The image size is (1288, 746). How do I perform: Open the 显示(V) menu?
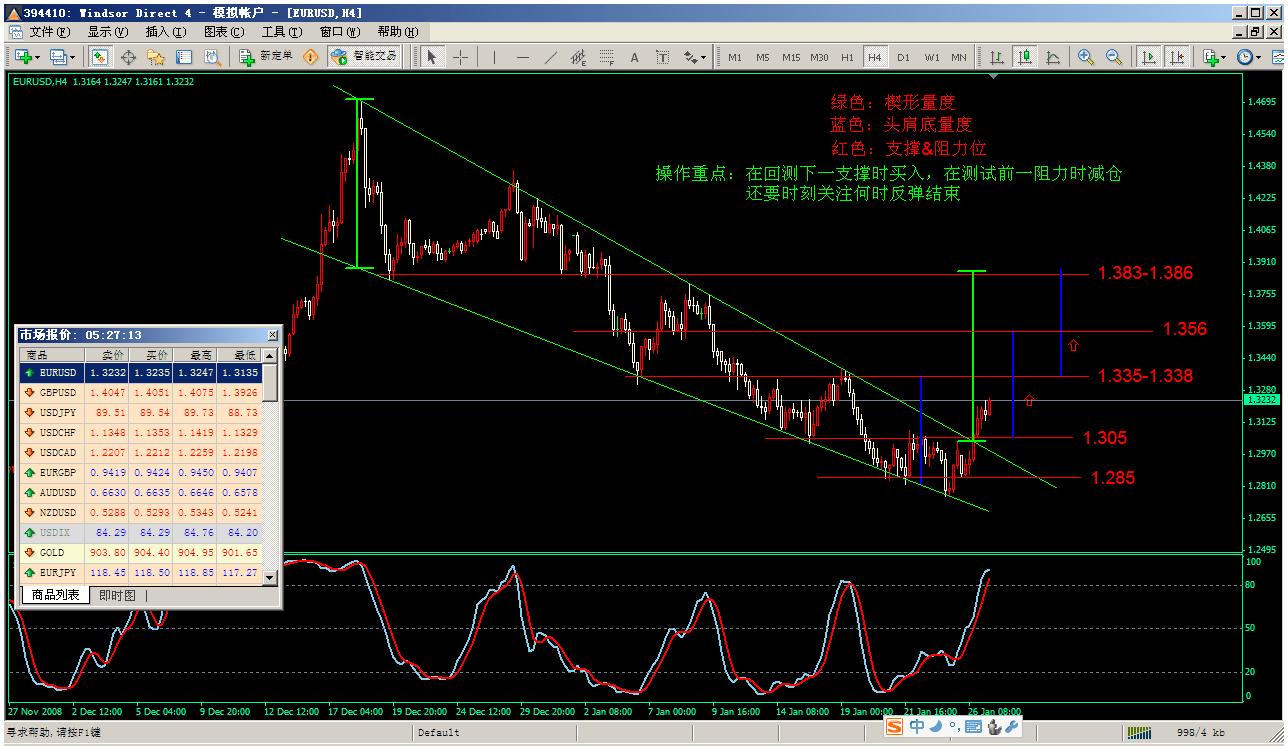pos(107,32)
